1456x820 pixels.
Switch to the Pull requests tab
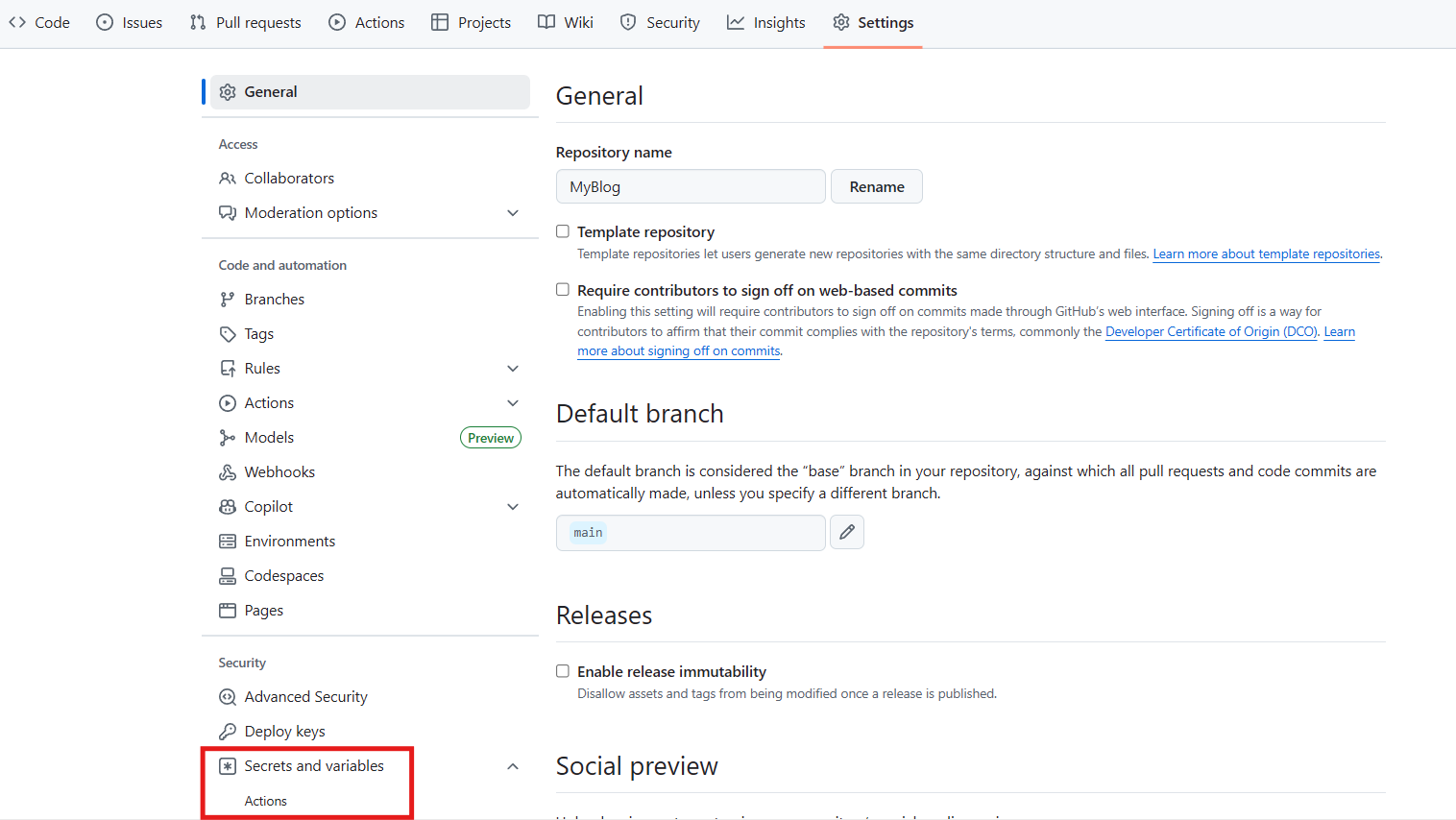pos(246,23)
